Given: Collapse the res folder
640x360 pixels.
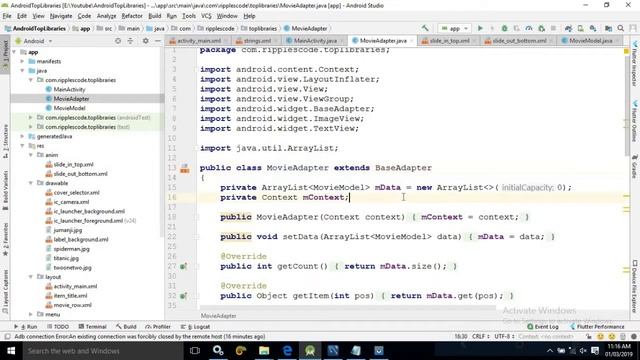Looking at the screenshot, I should [x=22, y=146].
